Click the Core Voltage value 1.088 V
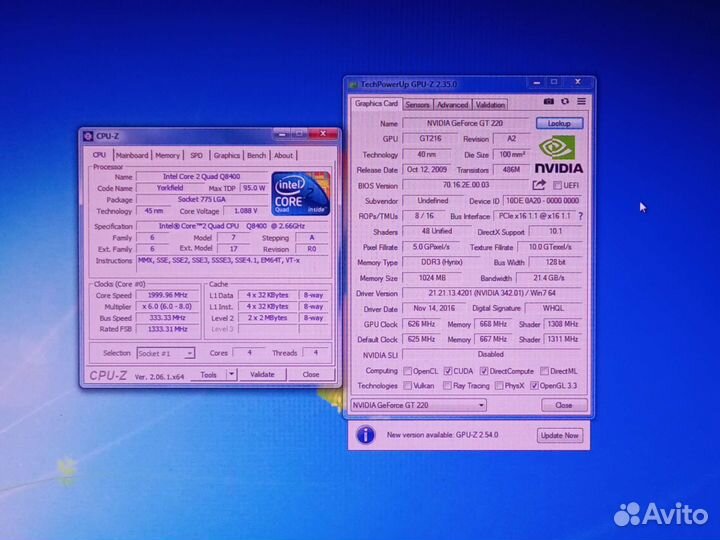 tap(246, 211)
